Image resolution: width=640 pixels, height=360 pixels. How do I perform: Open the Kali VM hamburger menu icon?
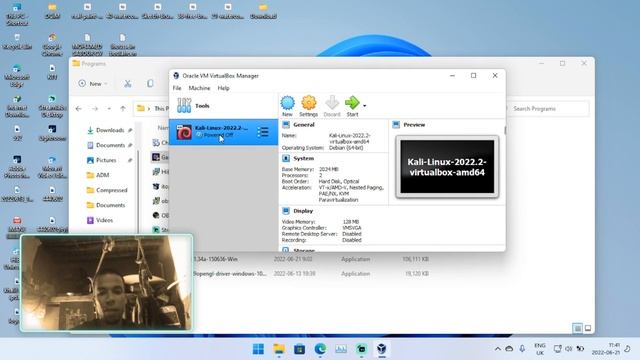[x=263, y=132]
